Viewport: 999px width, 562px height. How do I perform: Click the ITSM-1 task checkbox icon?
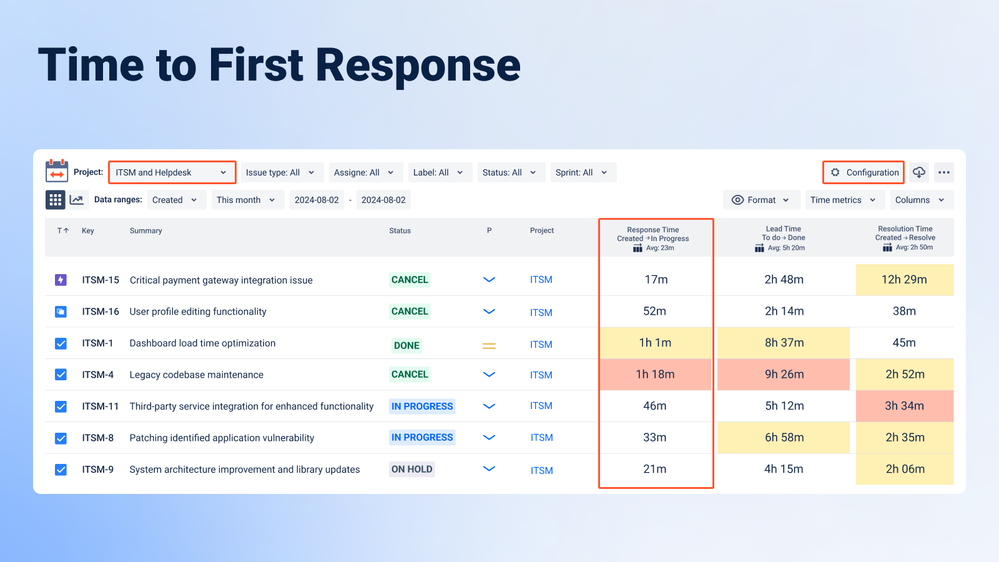point(61,343)
